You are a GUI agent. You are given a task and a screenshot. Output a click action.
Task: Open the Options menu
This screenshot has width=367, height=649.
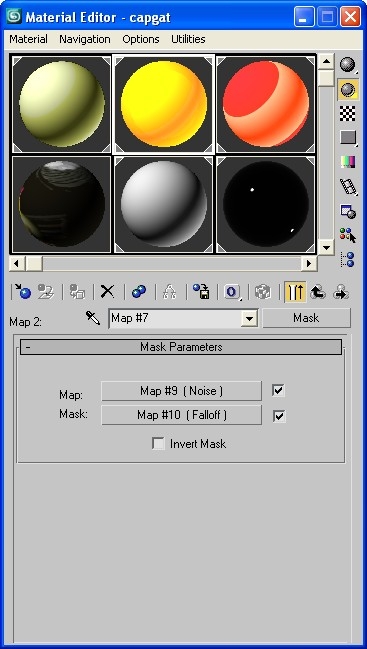coord(141,39)
